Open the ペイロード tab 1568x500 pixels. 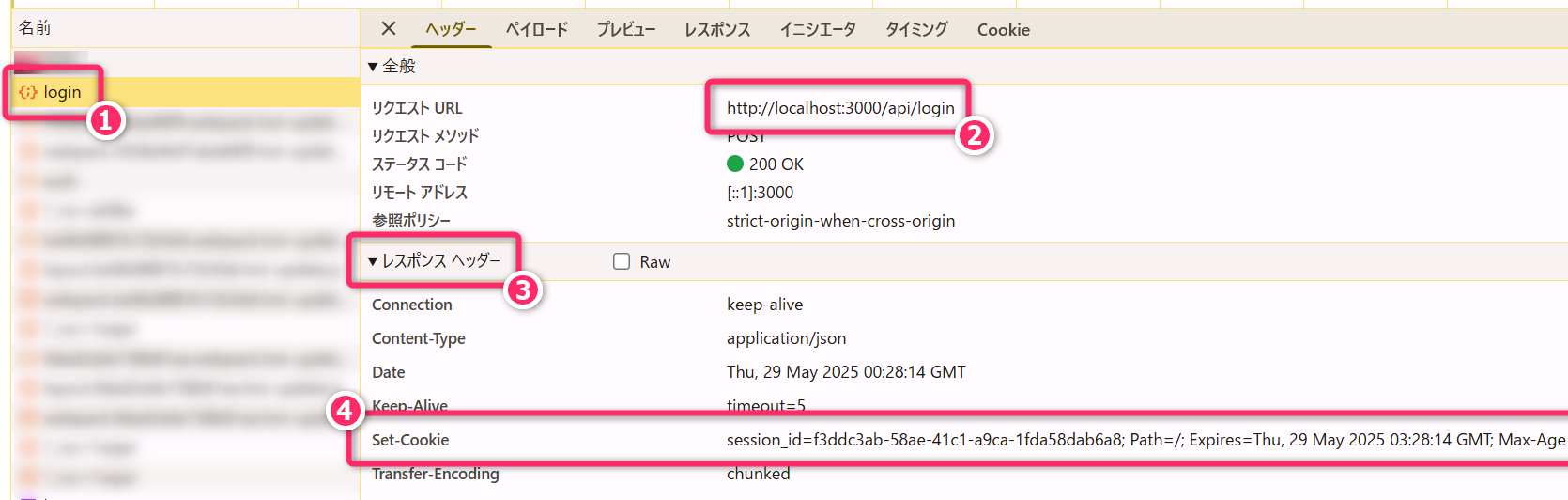[x=537, y=29]
